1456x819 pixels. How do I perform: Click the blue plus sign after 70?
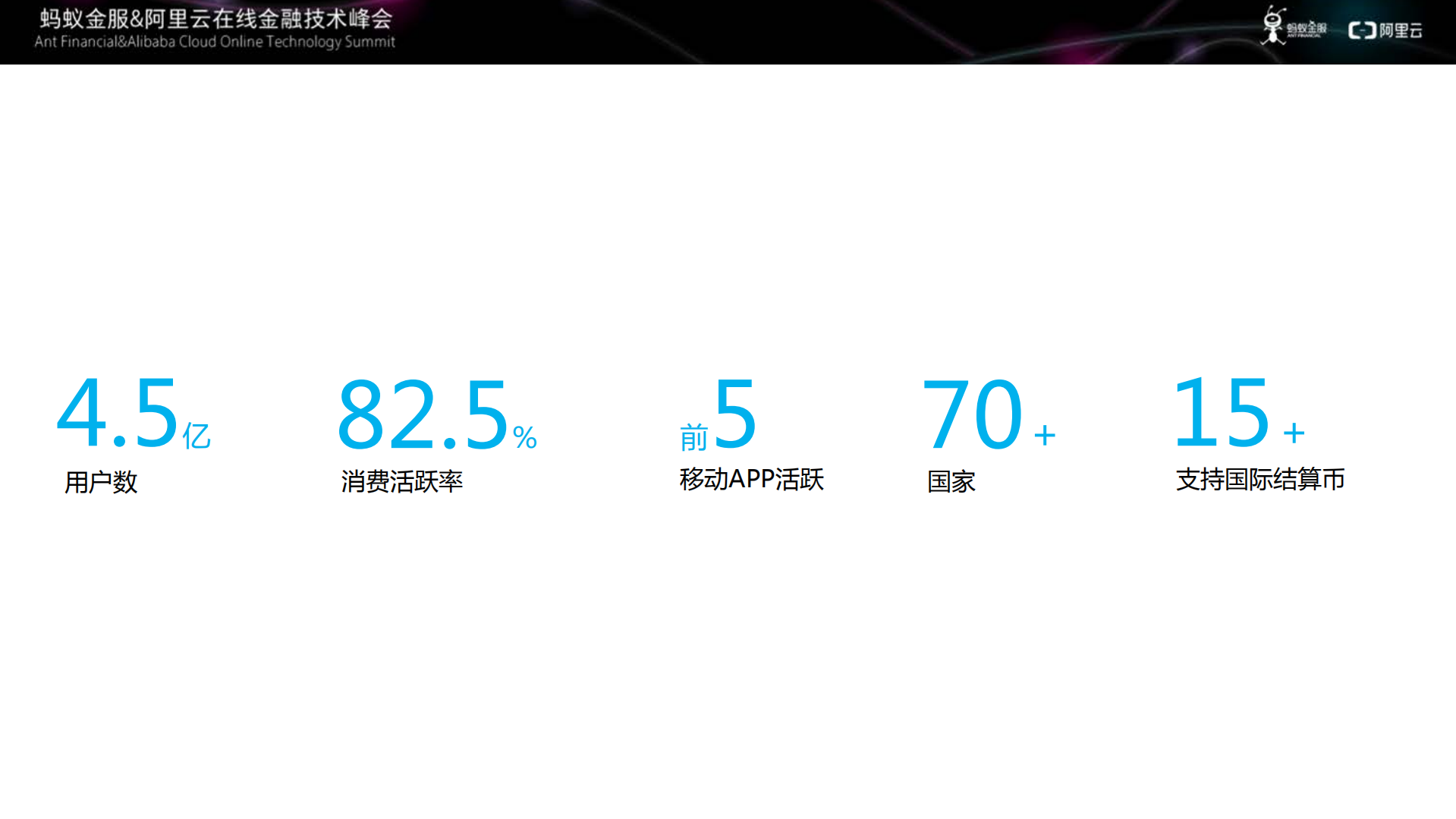1045,435
